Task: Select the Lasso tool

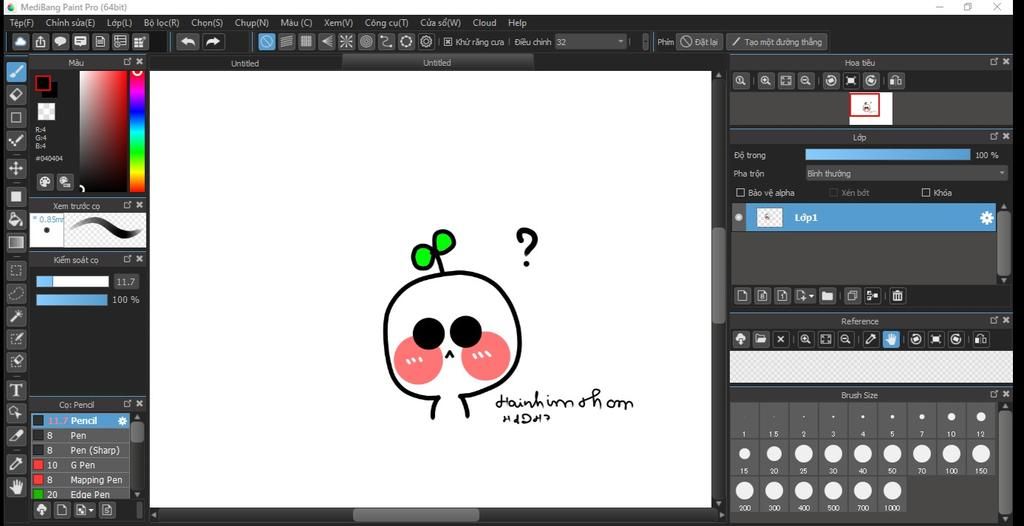Action: click(x=16, y=293)
